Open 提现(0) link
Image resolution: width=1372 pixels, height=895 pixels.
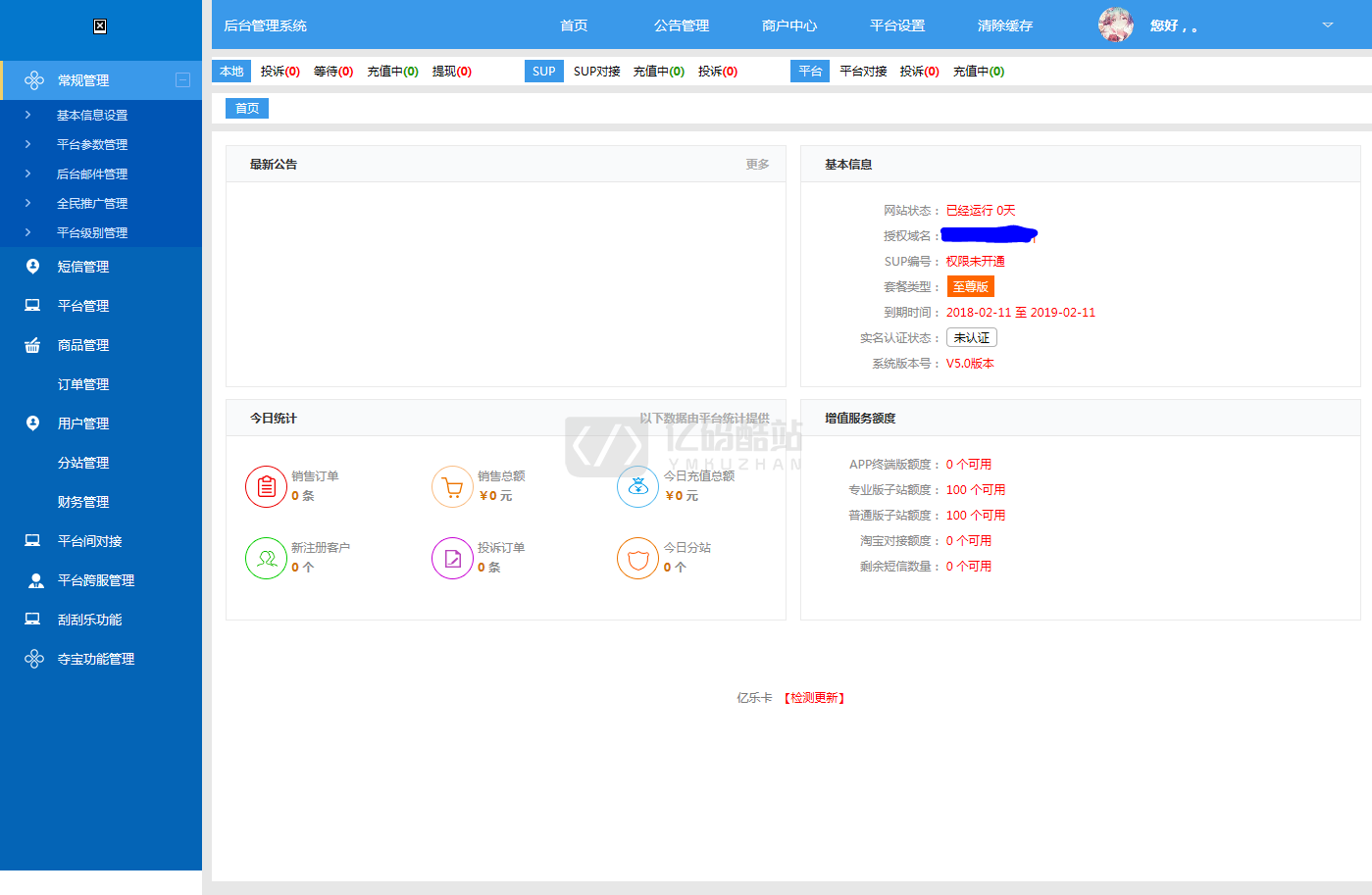point(452,72)
